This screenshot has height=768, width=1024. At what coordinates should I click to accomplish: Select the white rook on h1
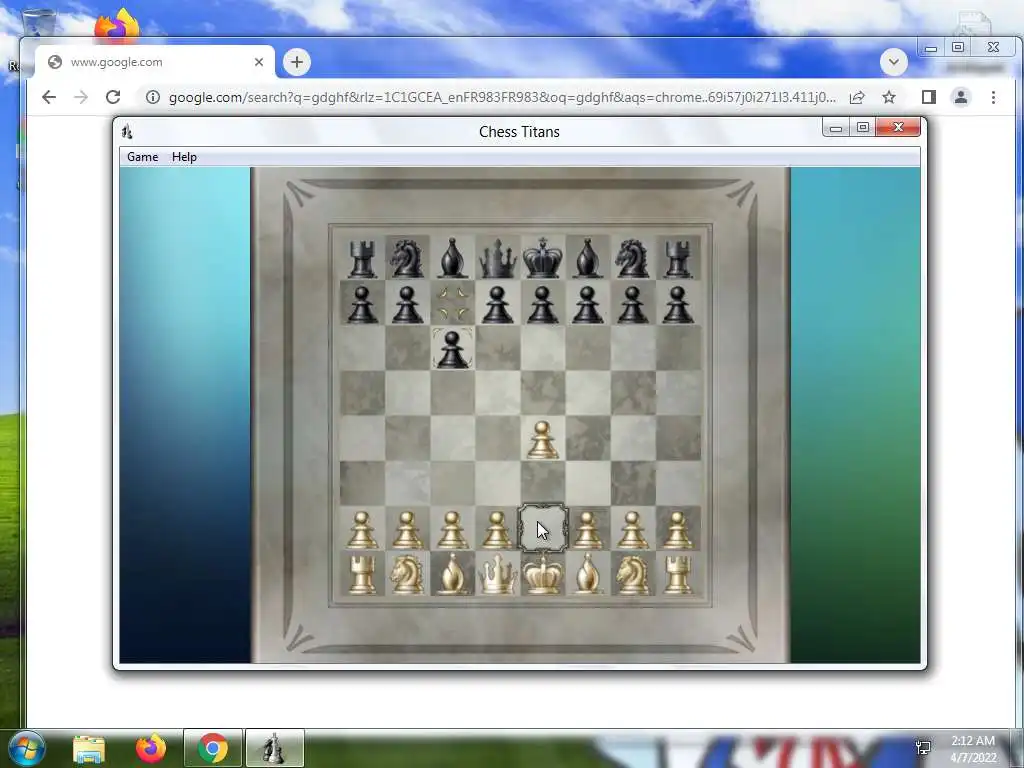tap(678, 575)
